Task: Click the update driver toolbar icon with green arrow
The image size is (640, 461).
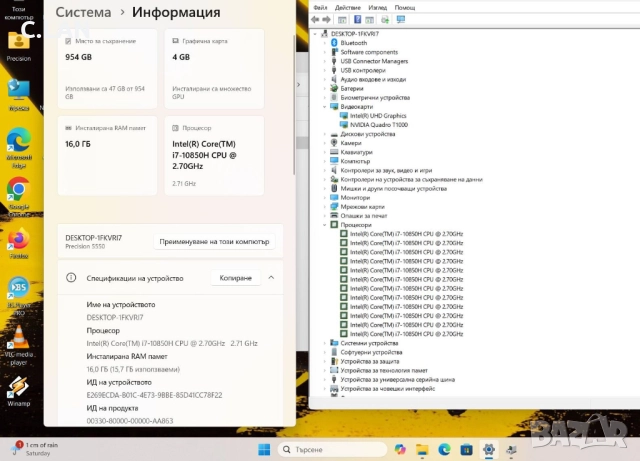Action: (x=385, y=20)
